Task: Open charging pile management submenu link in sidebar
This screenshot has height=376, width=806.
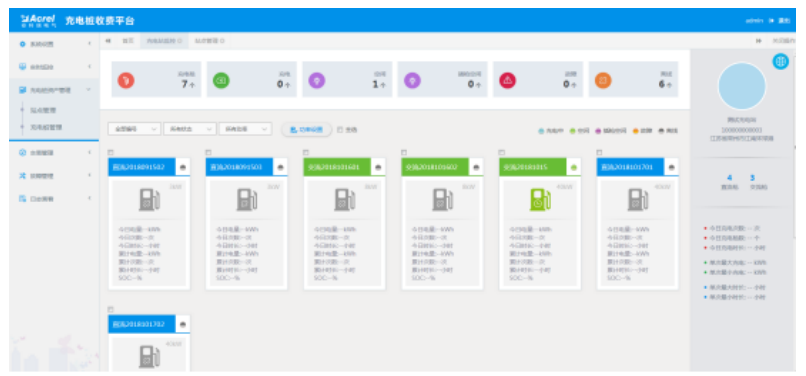Action: pos(46,127)
